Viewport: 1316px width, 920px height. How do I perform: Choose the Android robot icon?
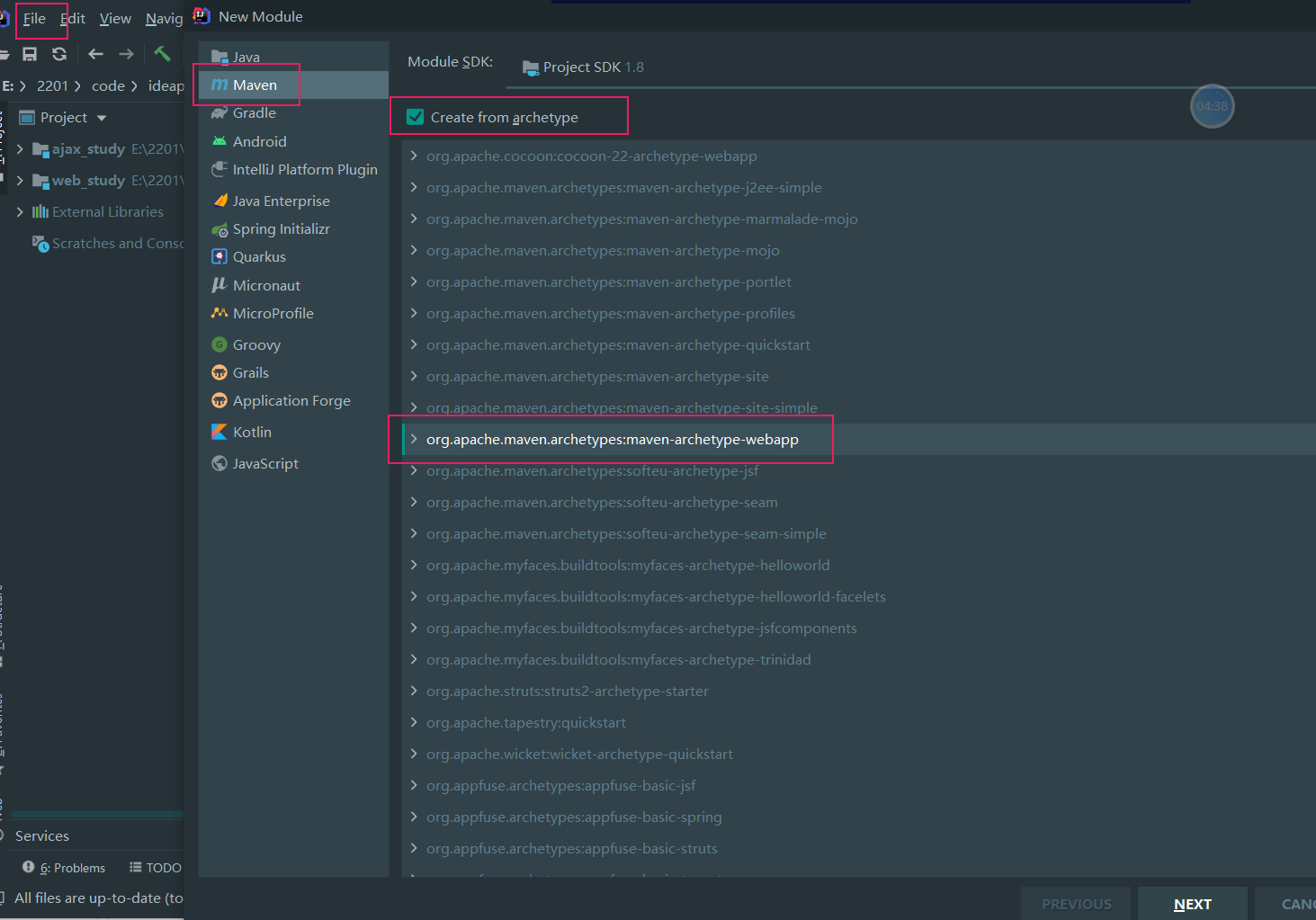tap(219, 141)
